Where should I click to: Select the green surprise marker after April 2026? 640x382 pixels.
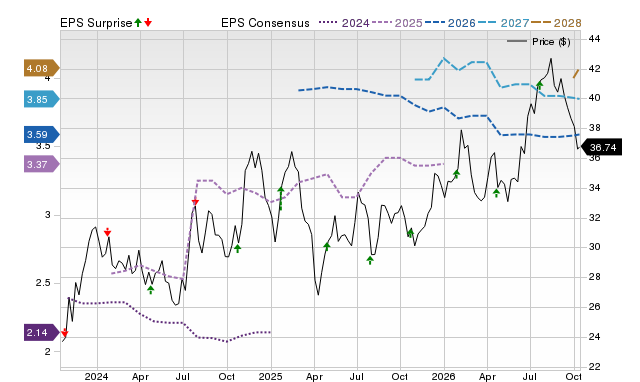[x=496, y=193]
